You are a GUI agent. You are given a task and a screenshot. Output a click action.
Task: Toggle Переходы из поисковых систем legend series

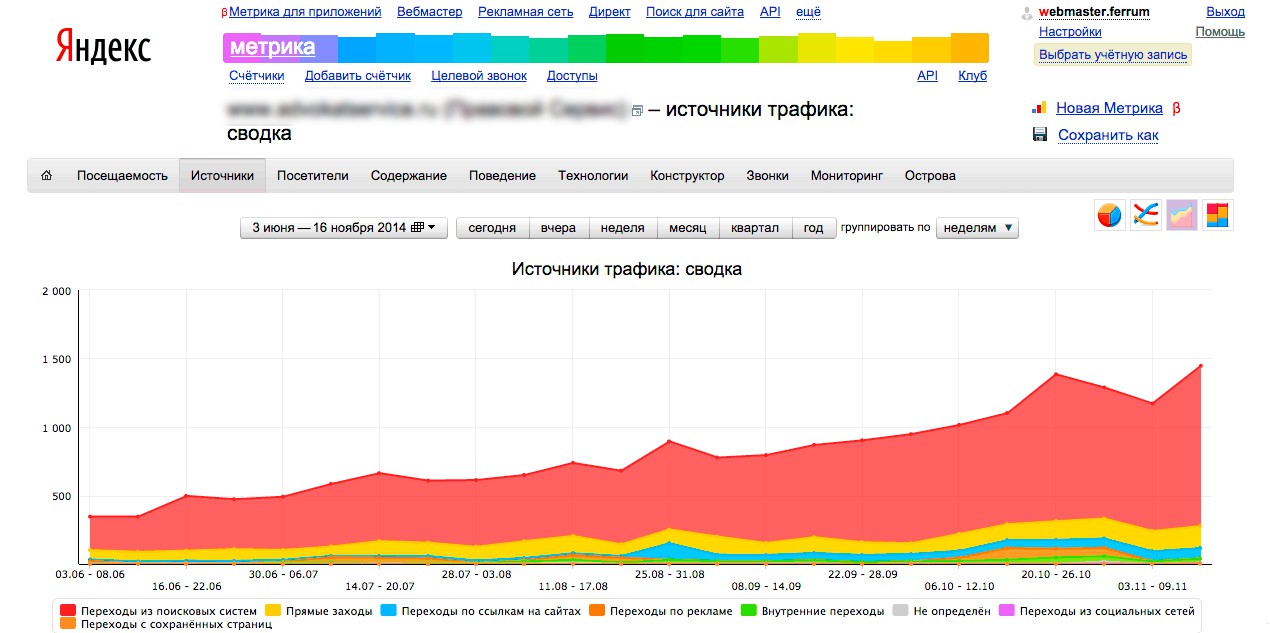click(159, 610)
